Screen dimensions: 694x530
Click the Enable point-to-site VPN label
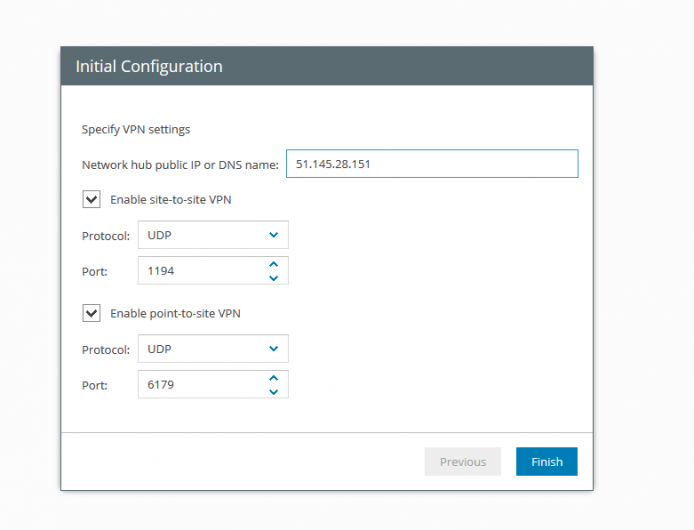pos(175,313)
